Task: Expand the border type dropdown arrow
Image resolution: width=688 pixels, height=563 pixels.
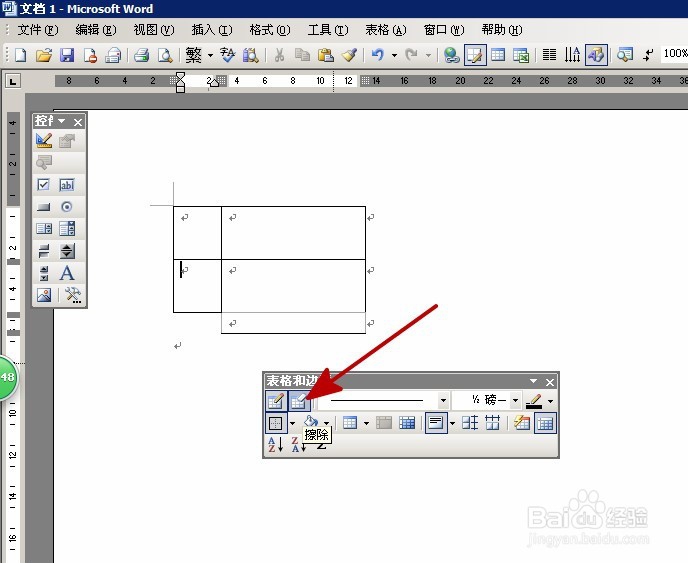Action: coord(292,423)
